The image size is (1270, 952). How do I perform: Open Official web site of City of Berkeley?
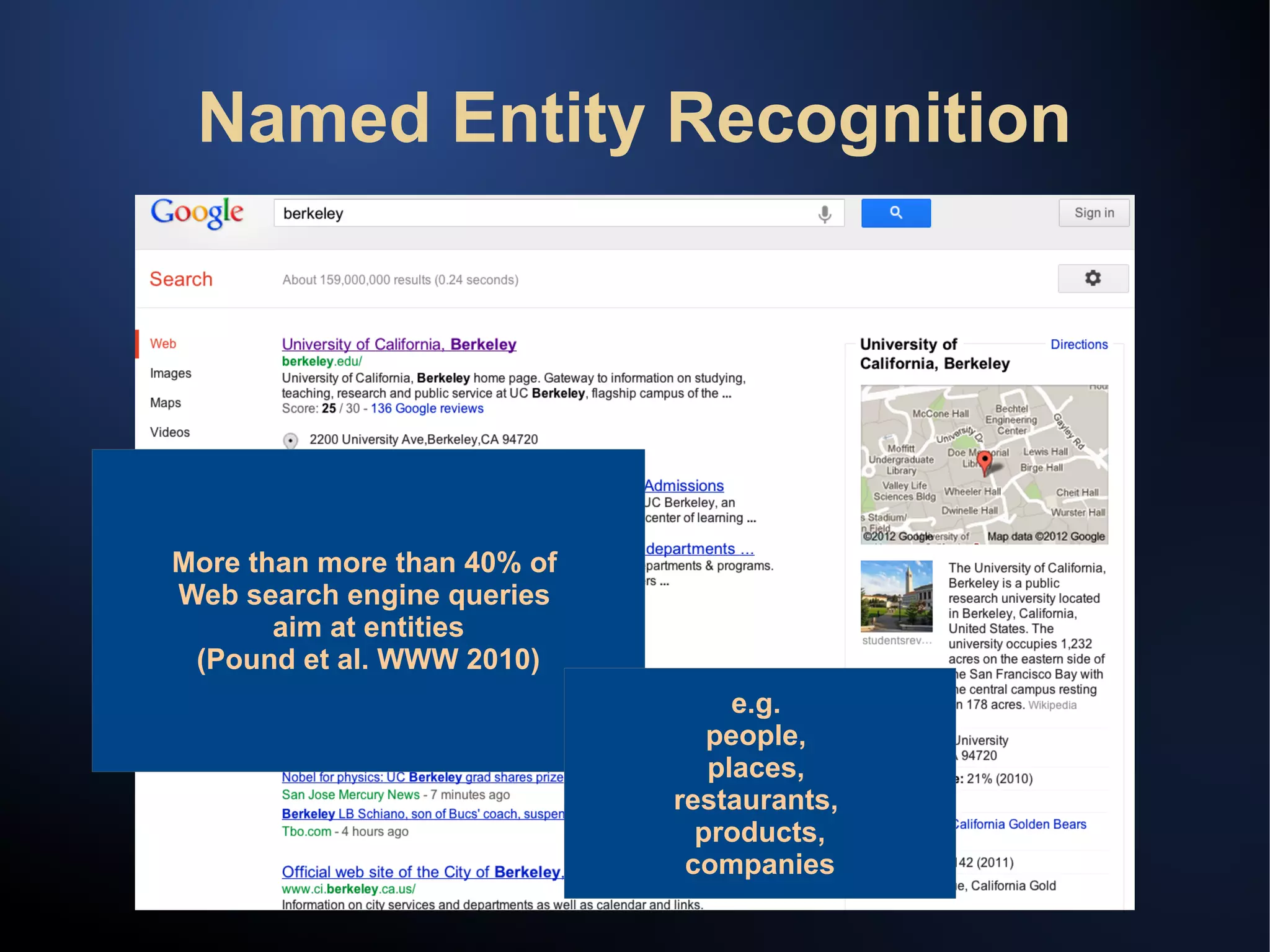pyautogui.click(x=422, y=872)
